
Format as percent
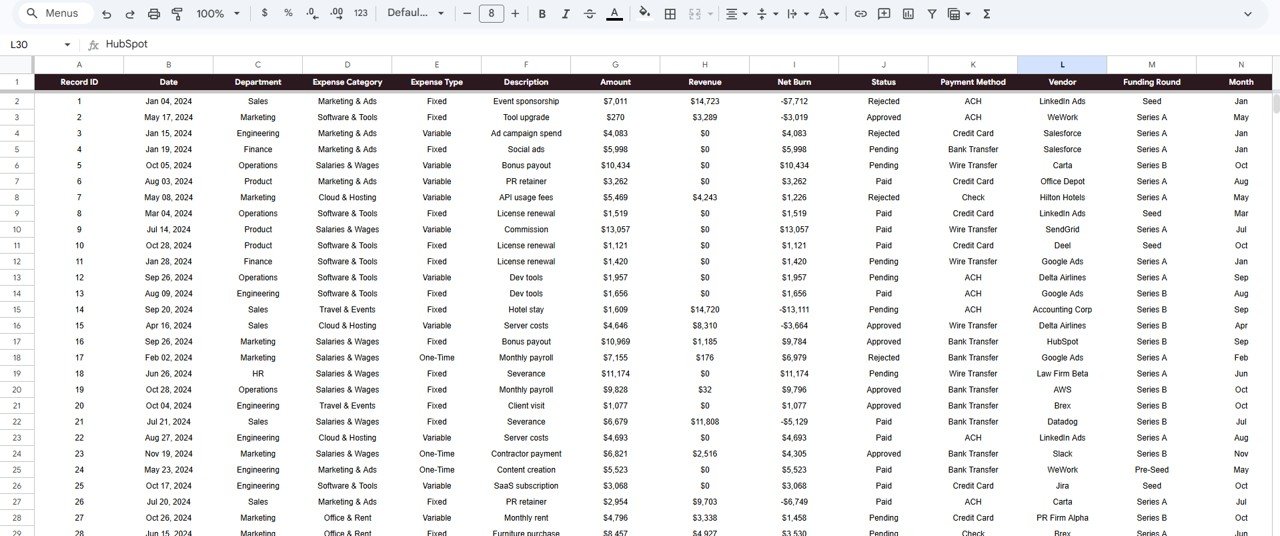tap(288, 14)
